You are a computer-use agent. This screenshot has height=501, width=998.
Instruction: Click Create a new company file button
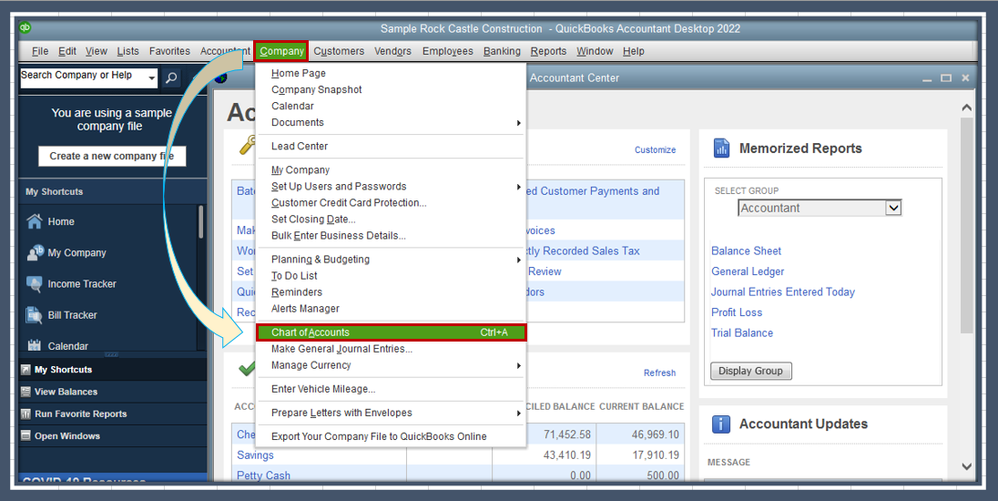(112, 156)
